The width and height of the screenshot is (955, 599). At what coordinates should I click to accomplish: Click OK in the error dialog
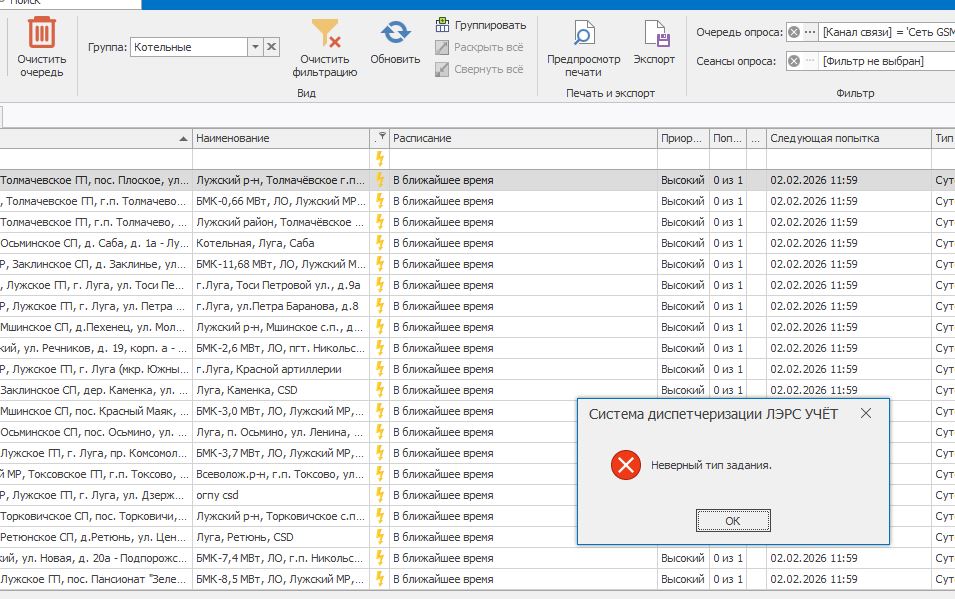pos(732,521)
